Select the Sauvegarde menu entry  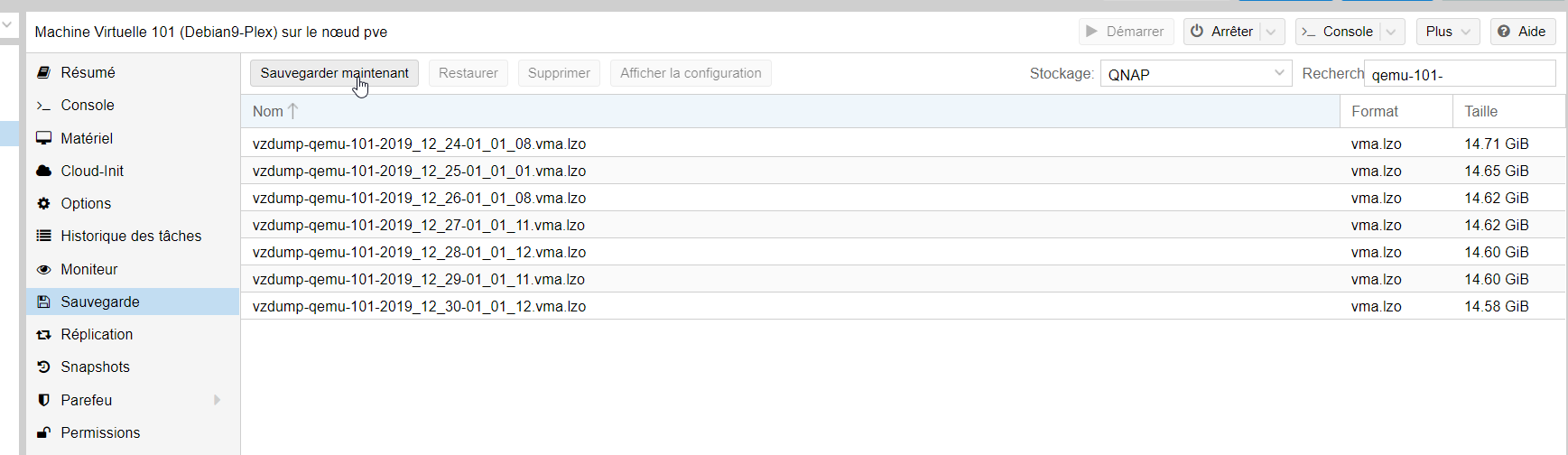pos(133,302)
